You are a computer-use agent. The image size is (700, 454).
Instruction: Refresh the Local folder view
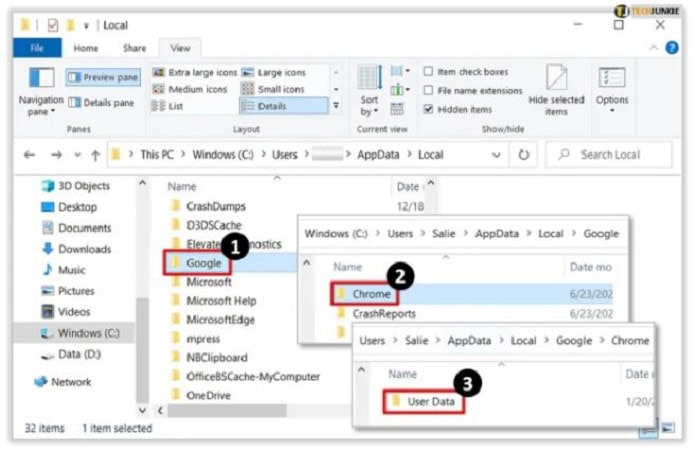coord(523,155)
